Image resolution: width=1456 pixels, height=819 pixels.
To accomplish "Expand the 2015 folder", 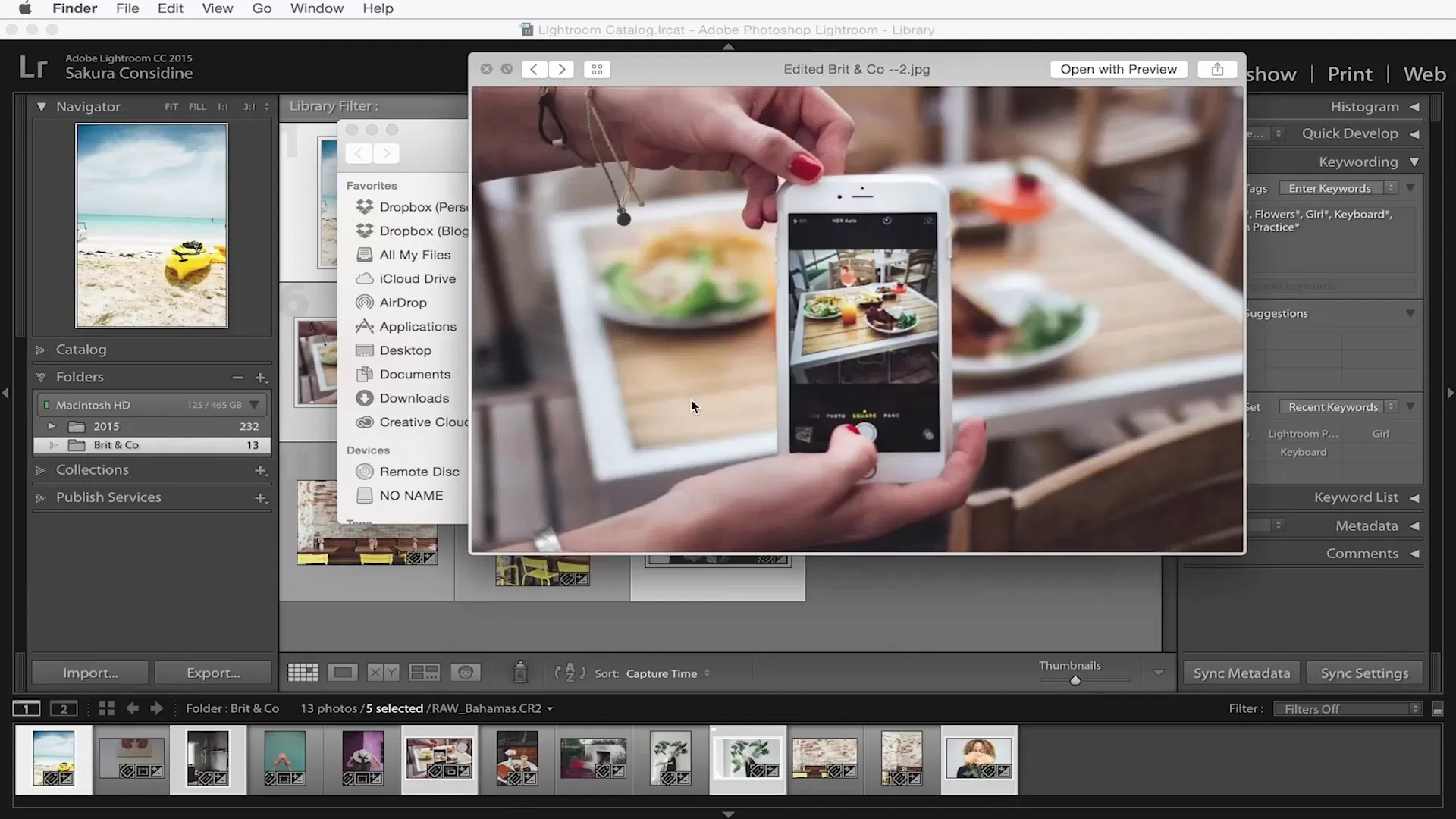I will 52,426.
